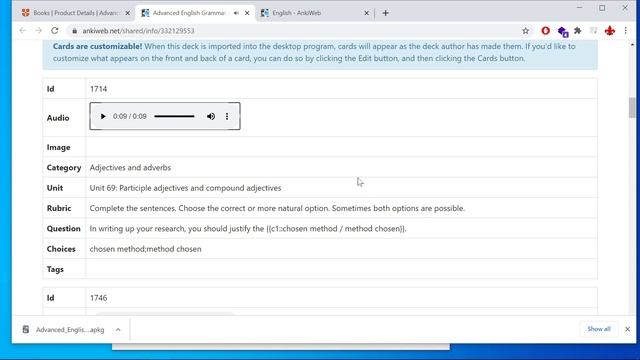640x360 pixels.
Task: Open the audio player more-options menu
Action: pyautogui.click(x=227, y=116)
